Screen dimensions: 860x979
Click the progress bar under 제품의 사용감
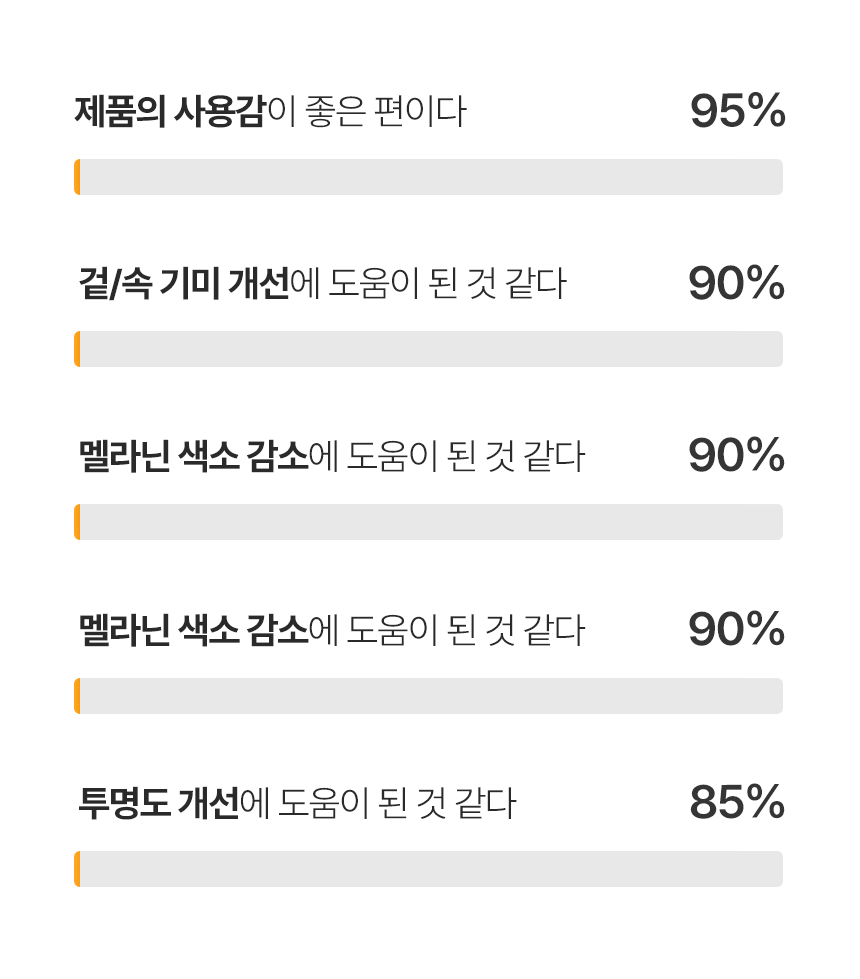point(430,177)
